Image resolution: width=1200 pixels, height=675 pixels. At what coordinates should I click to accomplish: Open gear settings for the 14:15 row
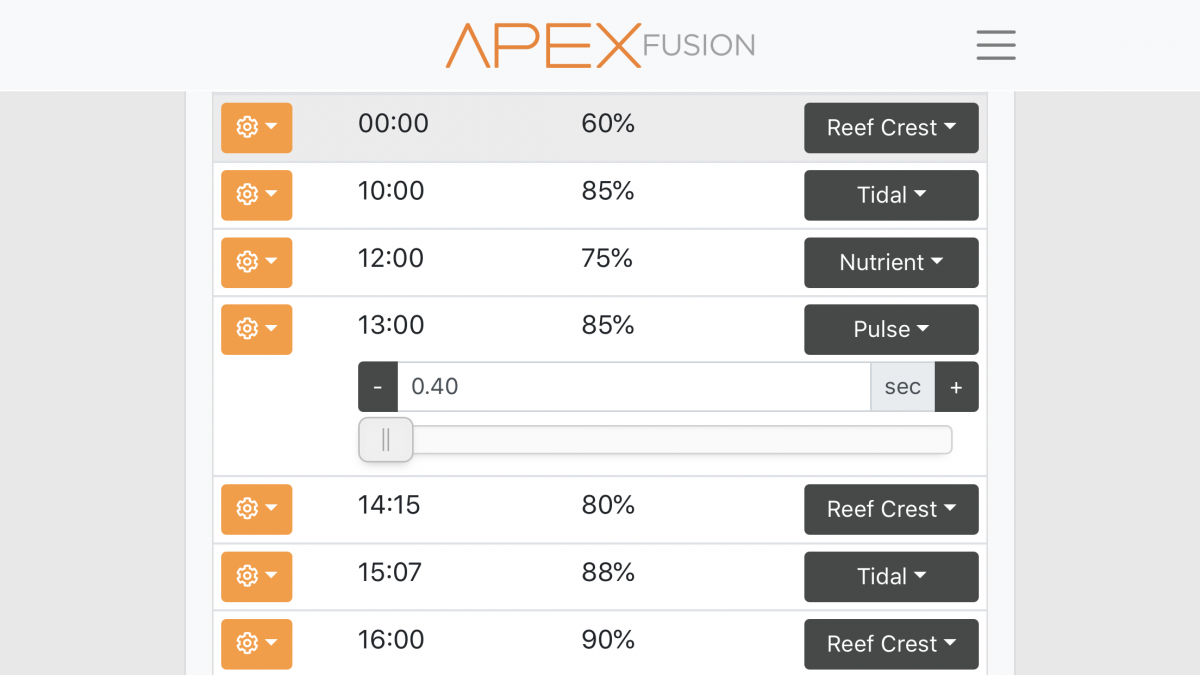click(256, 509)
